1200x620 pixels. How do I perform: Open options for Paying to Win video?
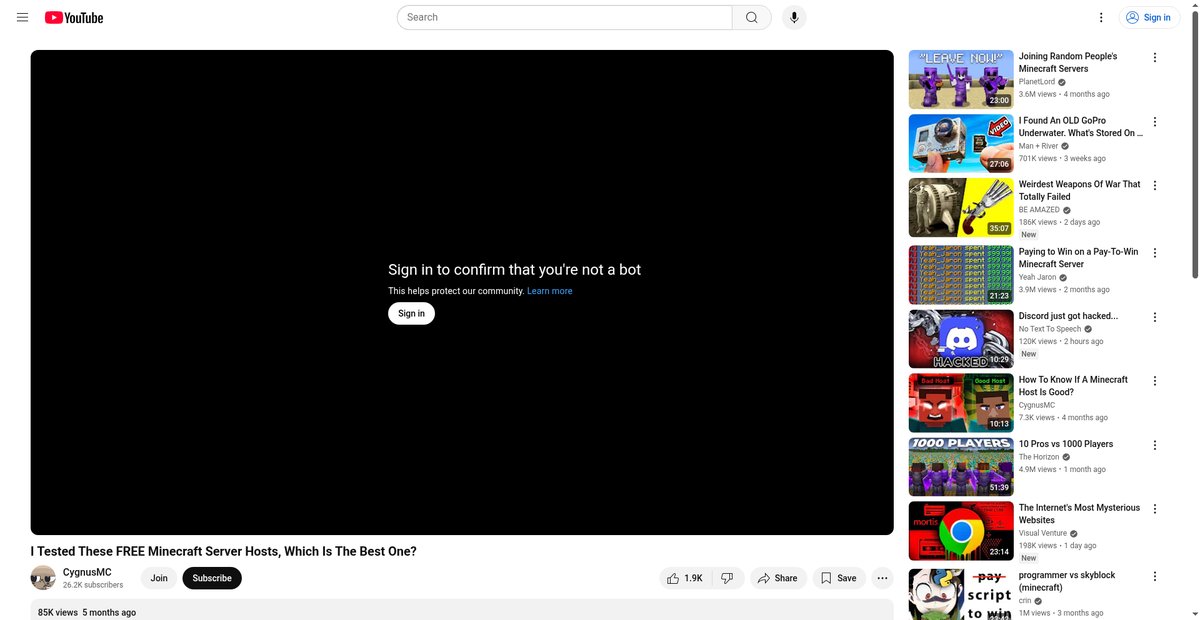click(1155, 253)
